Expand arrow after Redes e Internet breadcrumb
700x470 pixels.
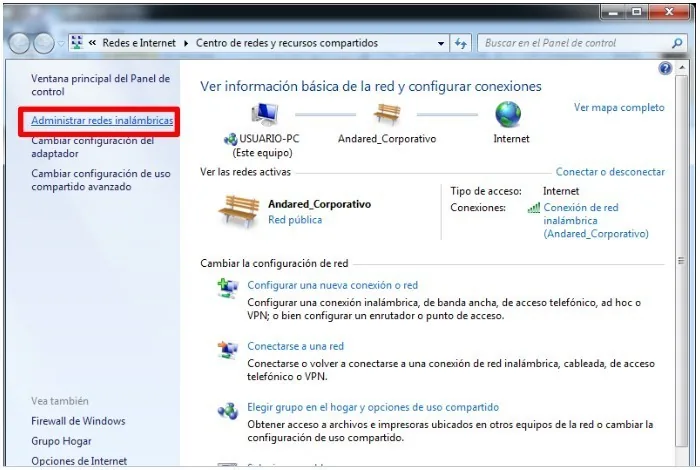click(186, 43)
